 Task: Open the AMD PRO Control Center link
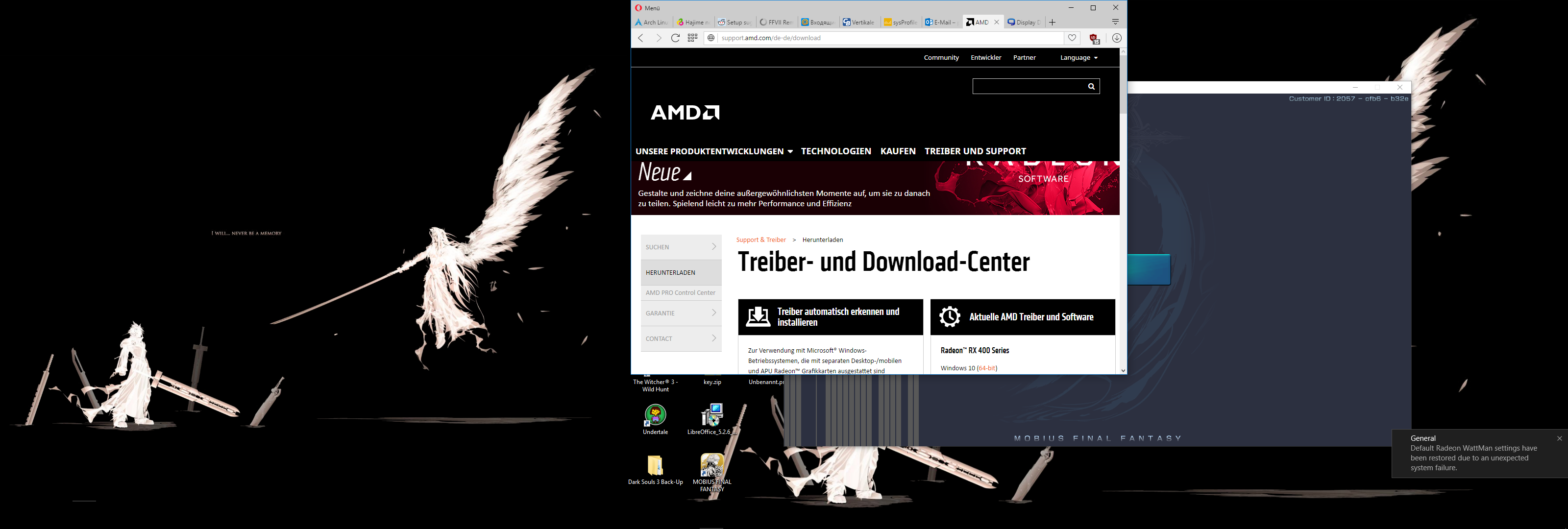click(680, 293)
